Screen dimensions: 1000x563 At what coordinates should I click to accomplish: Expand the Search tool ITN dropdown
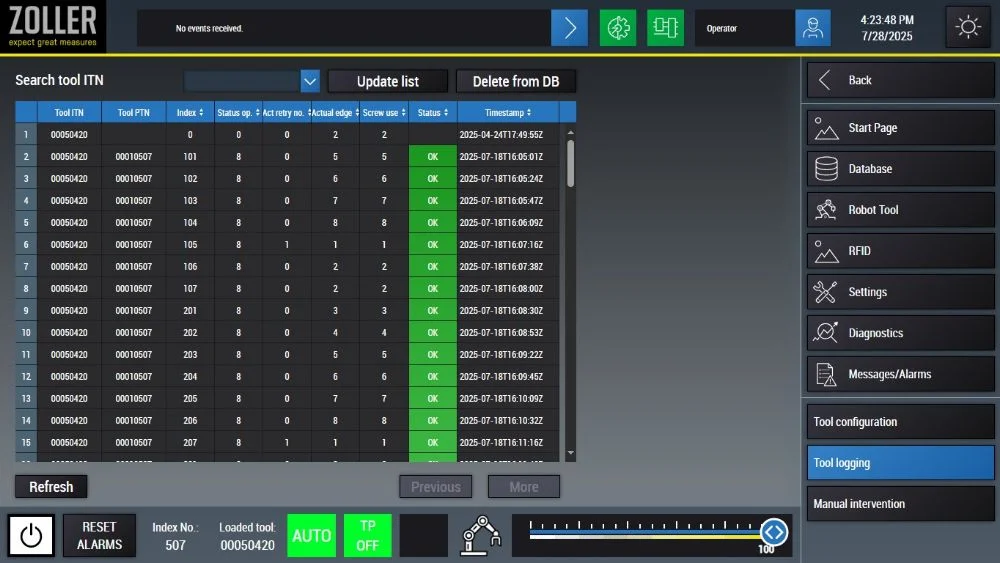310,81
